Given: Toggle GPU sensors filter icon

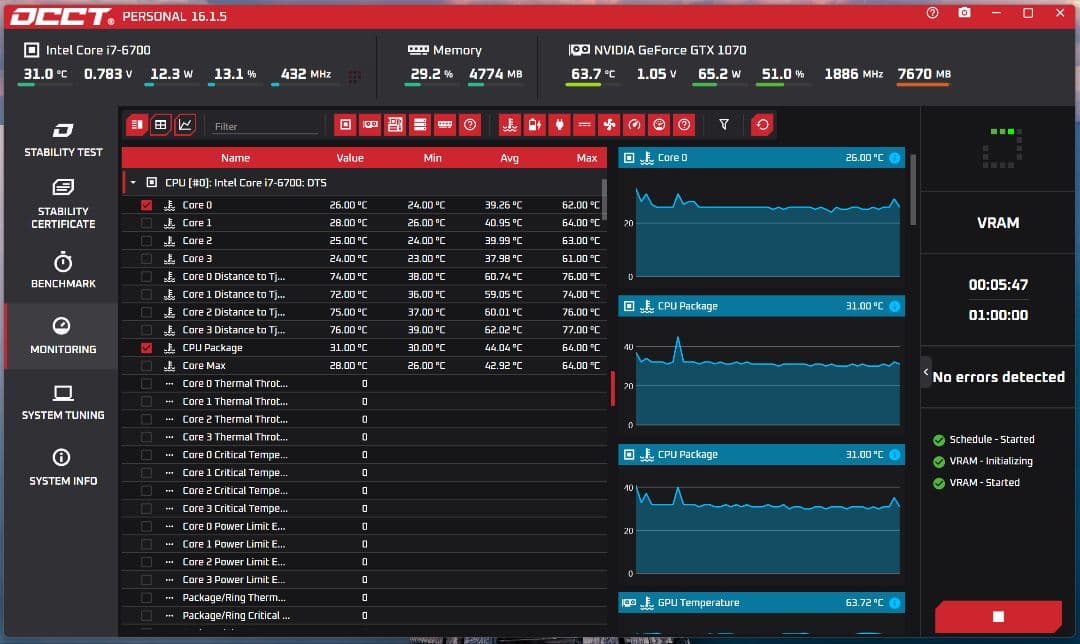Looking at the screenshot, I should (370, 125).
